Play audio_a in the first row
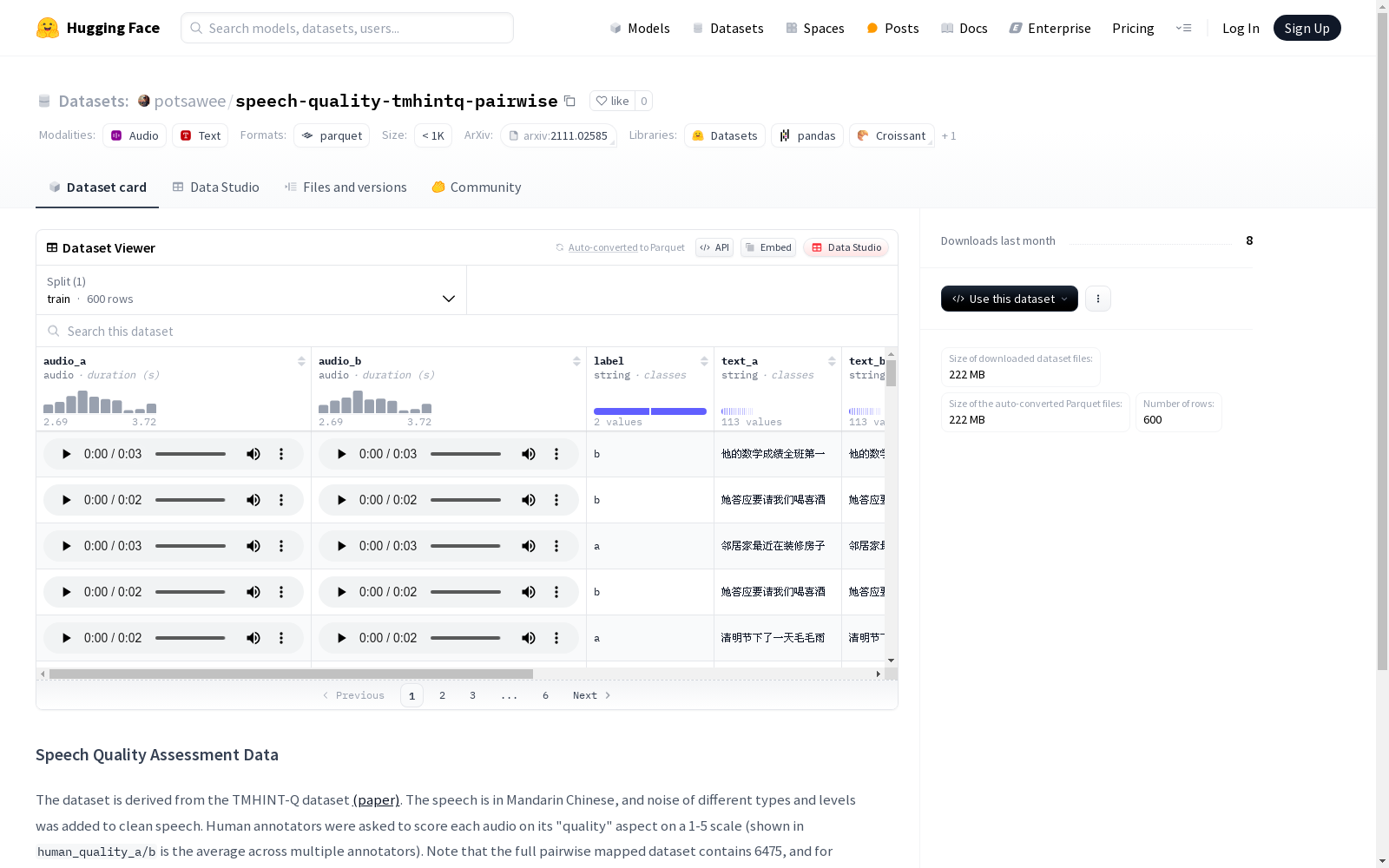 coord(67,454)
